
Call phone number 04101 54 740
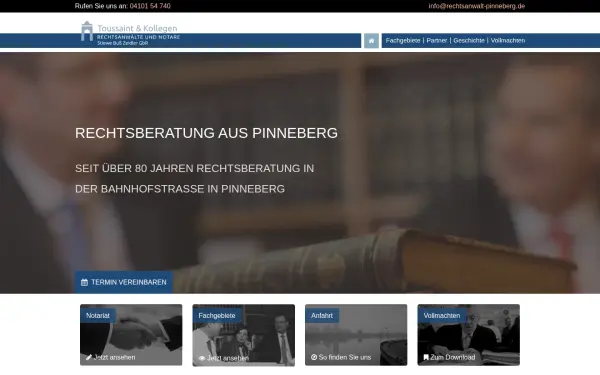150,6
